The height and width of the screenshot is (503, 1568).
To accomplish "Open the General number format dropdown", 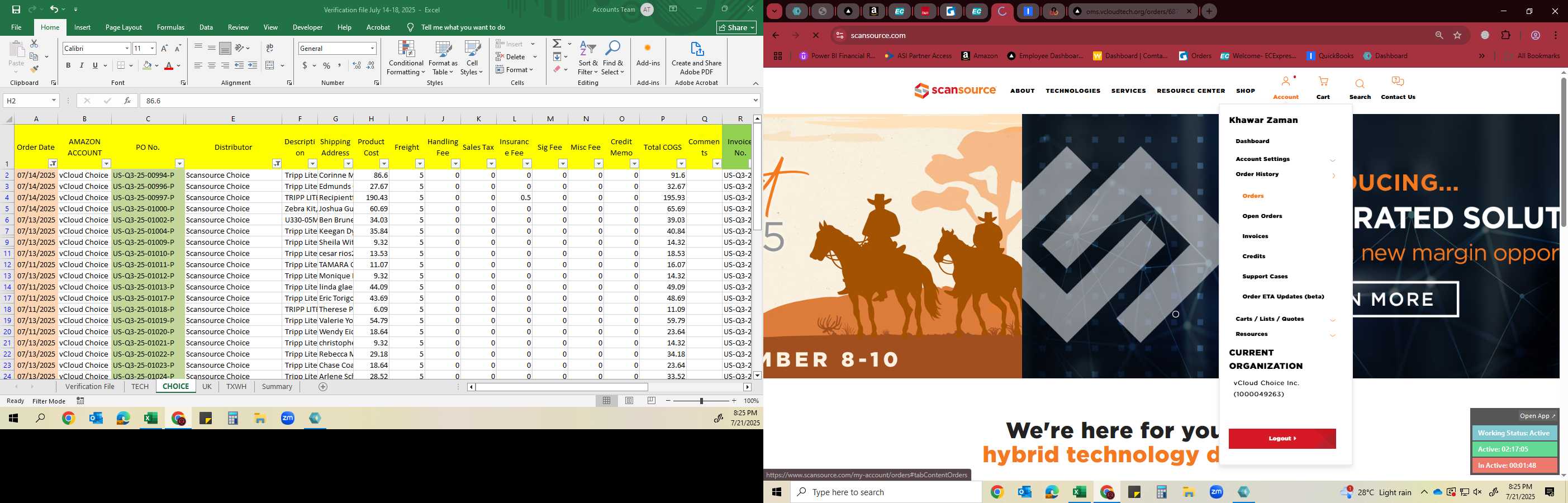I will click(372, 48).
